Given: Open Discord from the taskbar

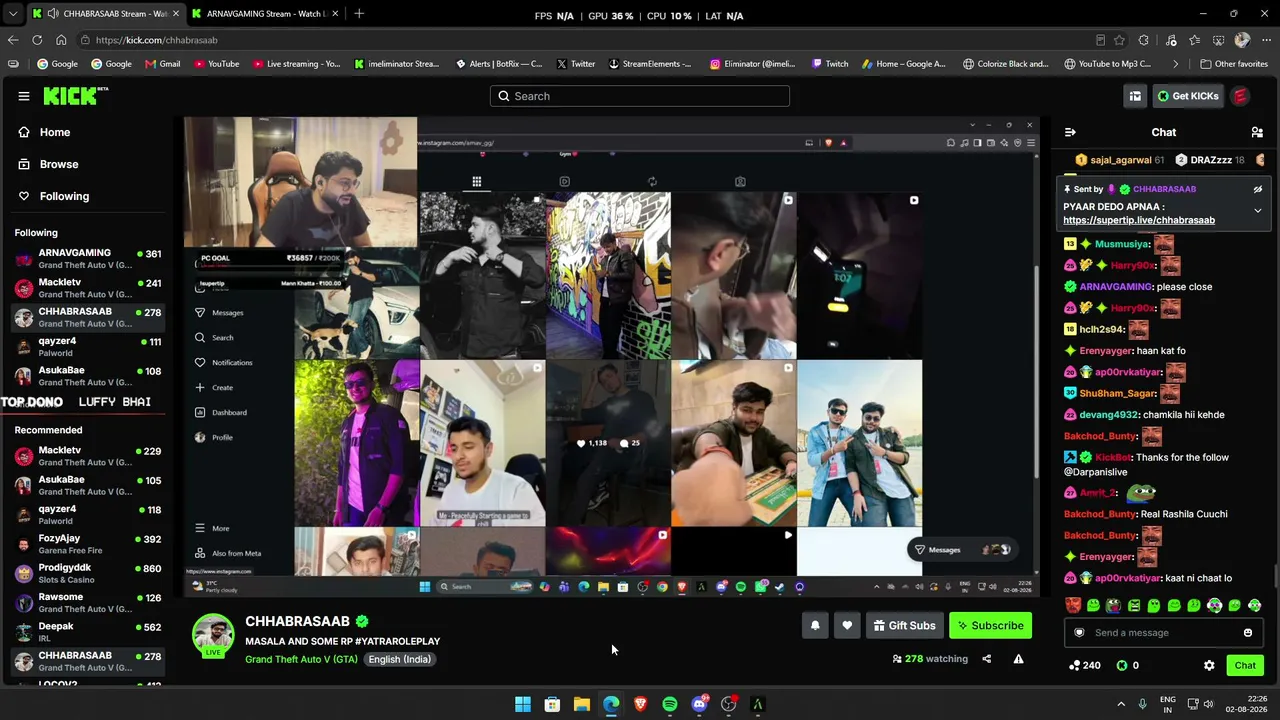Looking at the screenshot, I should (699, 704).
